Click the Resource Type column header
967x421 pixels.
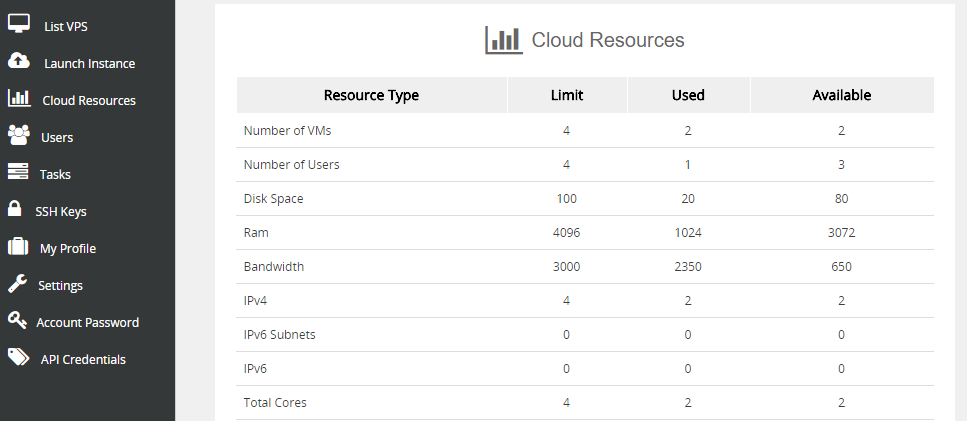click(371, 96)
